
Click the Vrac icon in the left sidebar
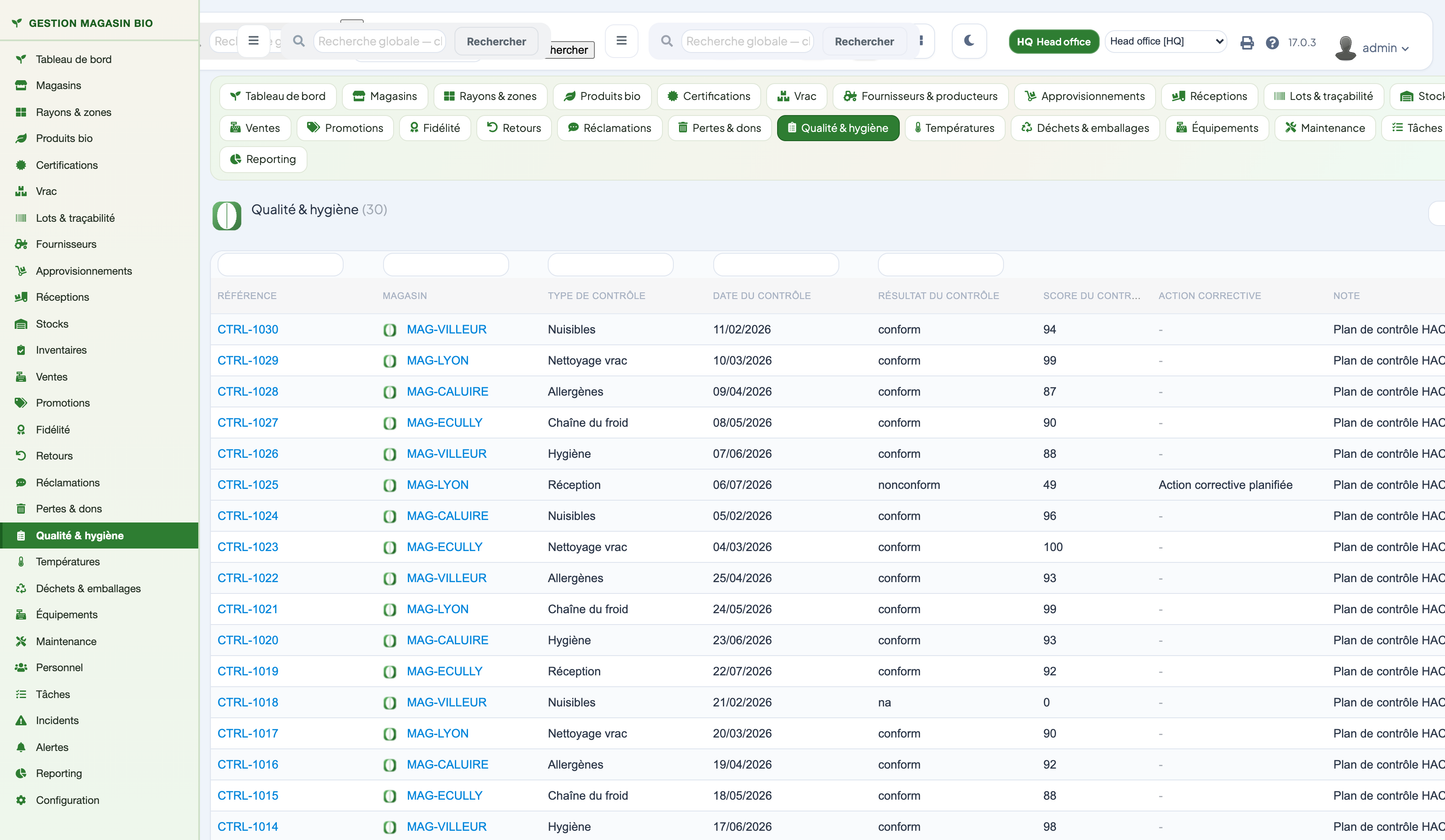[21, 191]
